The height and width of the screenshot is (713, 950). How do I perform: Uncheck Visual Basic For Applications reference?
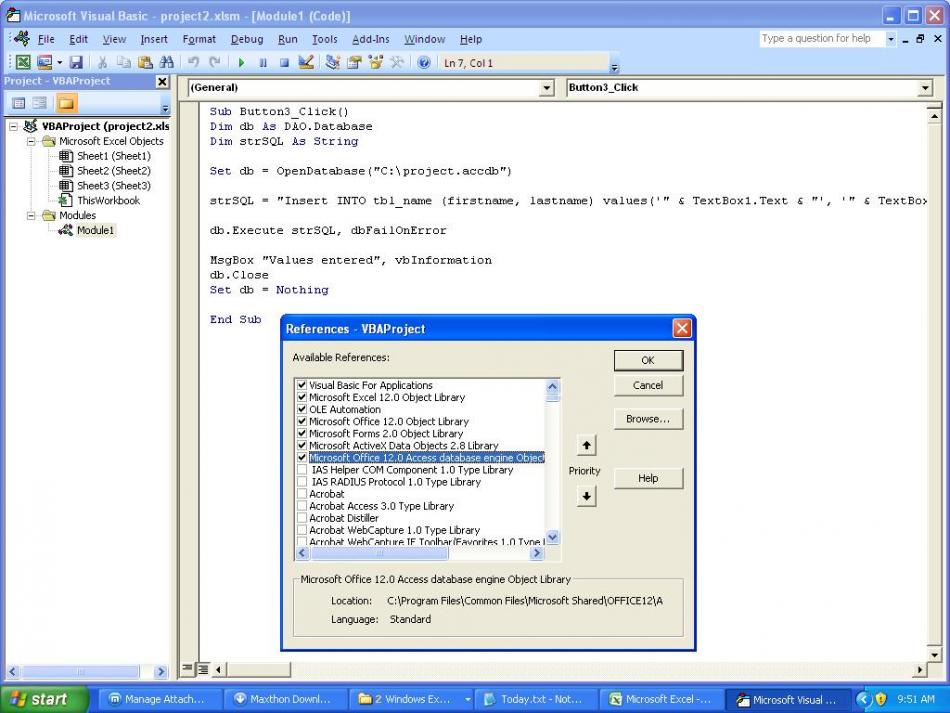click(x=302, y=385)
